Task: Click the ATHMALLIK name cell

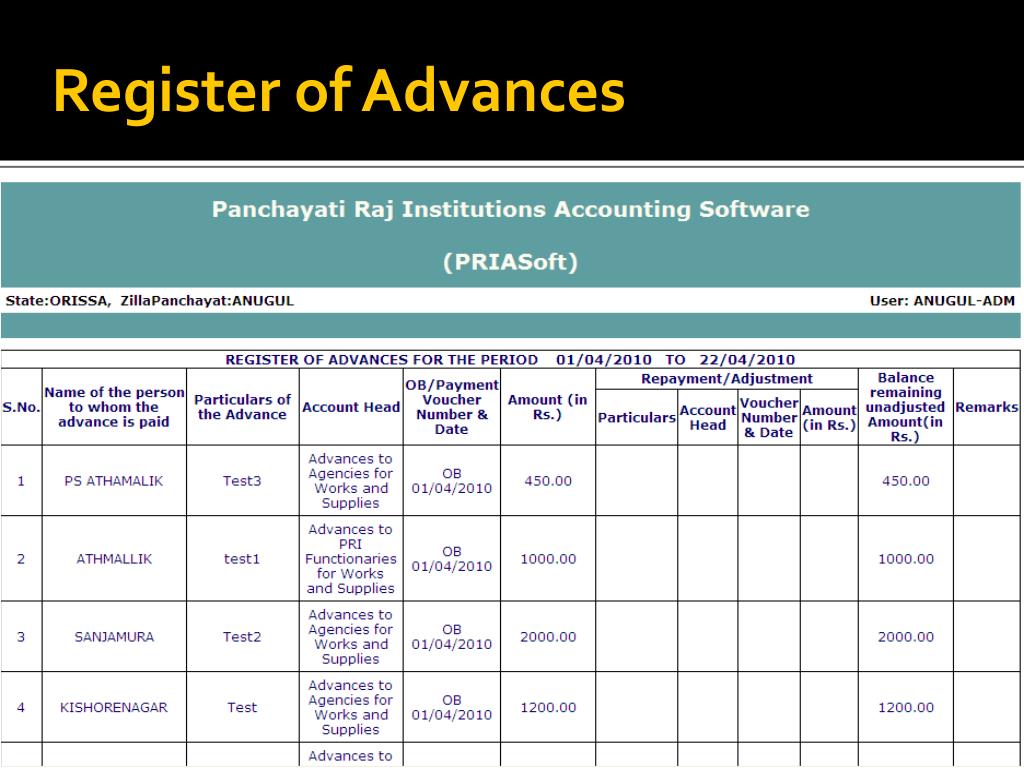Action: coord(114,559)
